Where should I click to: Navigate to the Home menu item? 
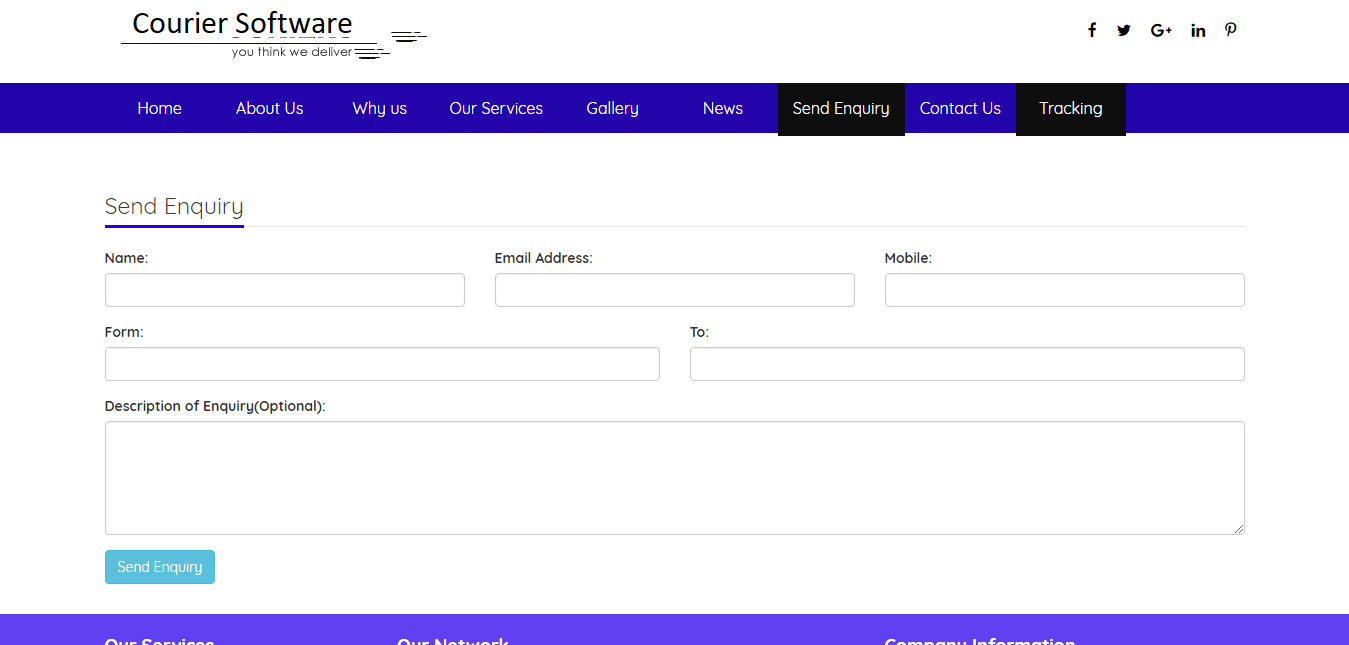[x=159, y=108]
